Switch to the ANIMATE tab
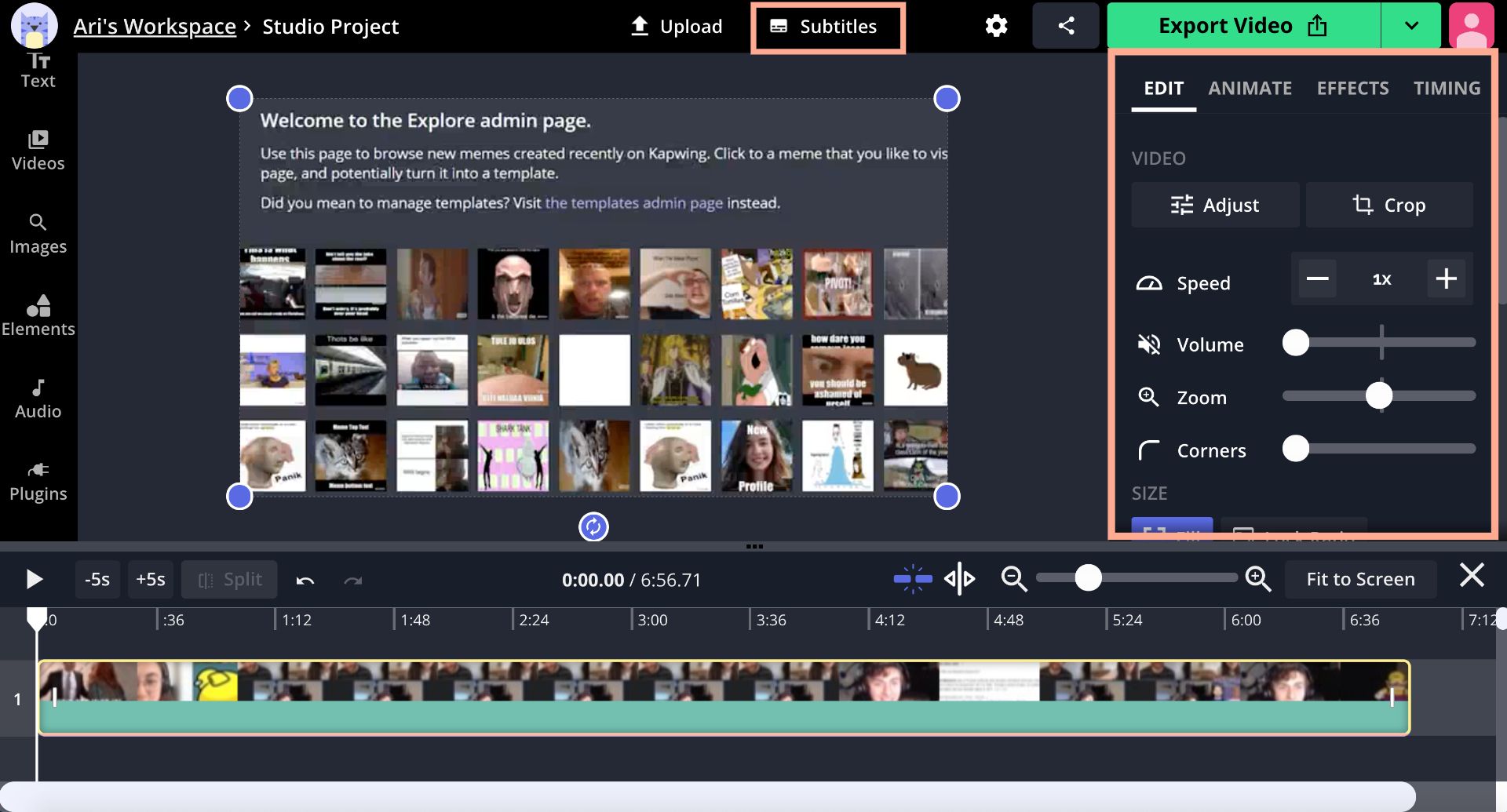This screenshot has height=812, width=1507. (1250, 88)
